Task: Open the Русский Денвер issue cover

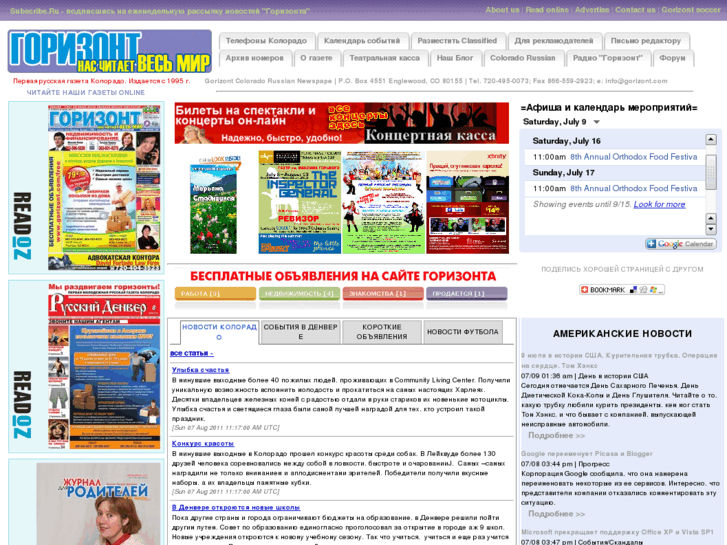Action: [104, 366]
